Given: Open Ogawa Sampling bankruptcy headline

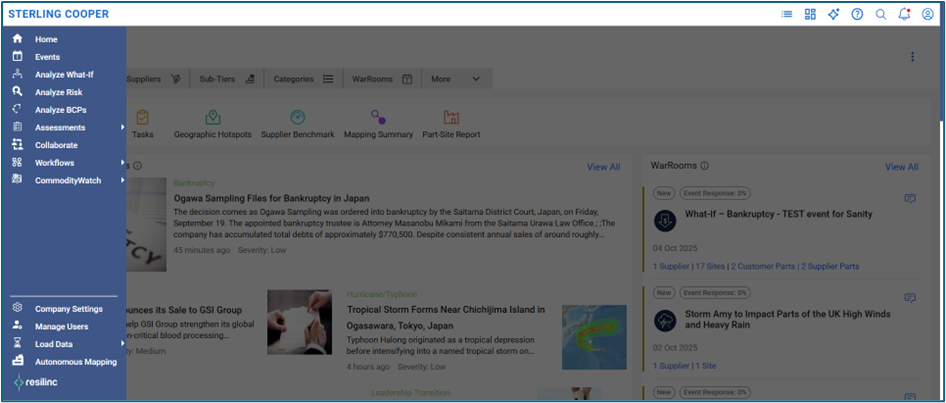Looking at the screenshot, I should 271,198.
